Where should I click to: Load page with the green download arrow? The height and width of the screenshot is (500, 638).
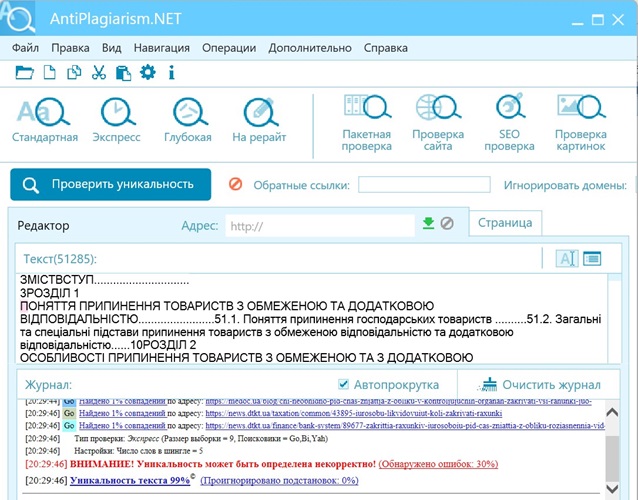point(428,223)
